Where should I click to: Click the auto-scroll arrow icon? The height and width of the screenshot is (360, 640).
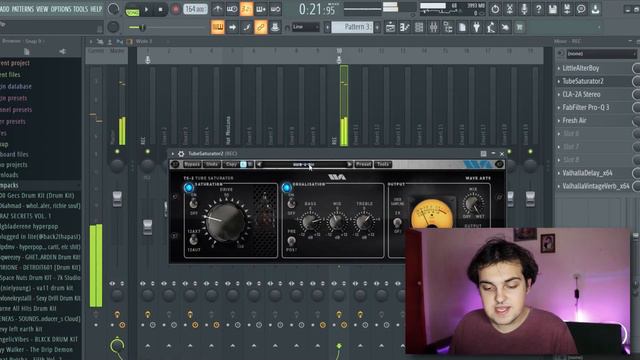[232, 27]
